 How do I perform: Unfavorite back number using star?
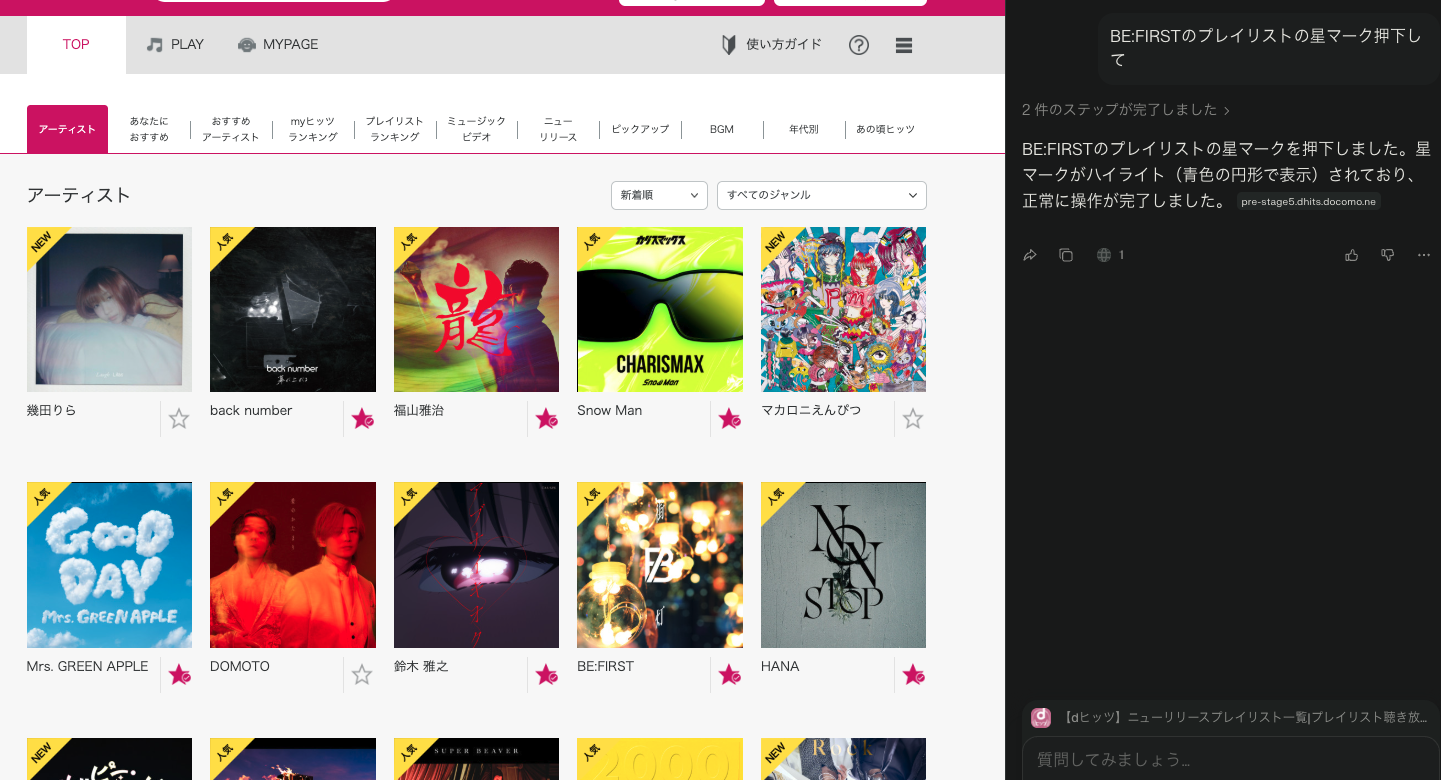362,419
